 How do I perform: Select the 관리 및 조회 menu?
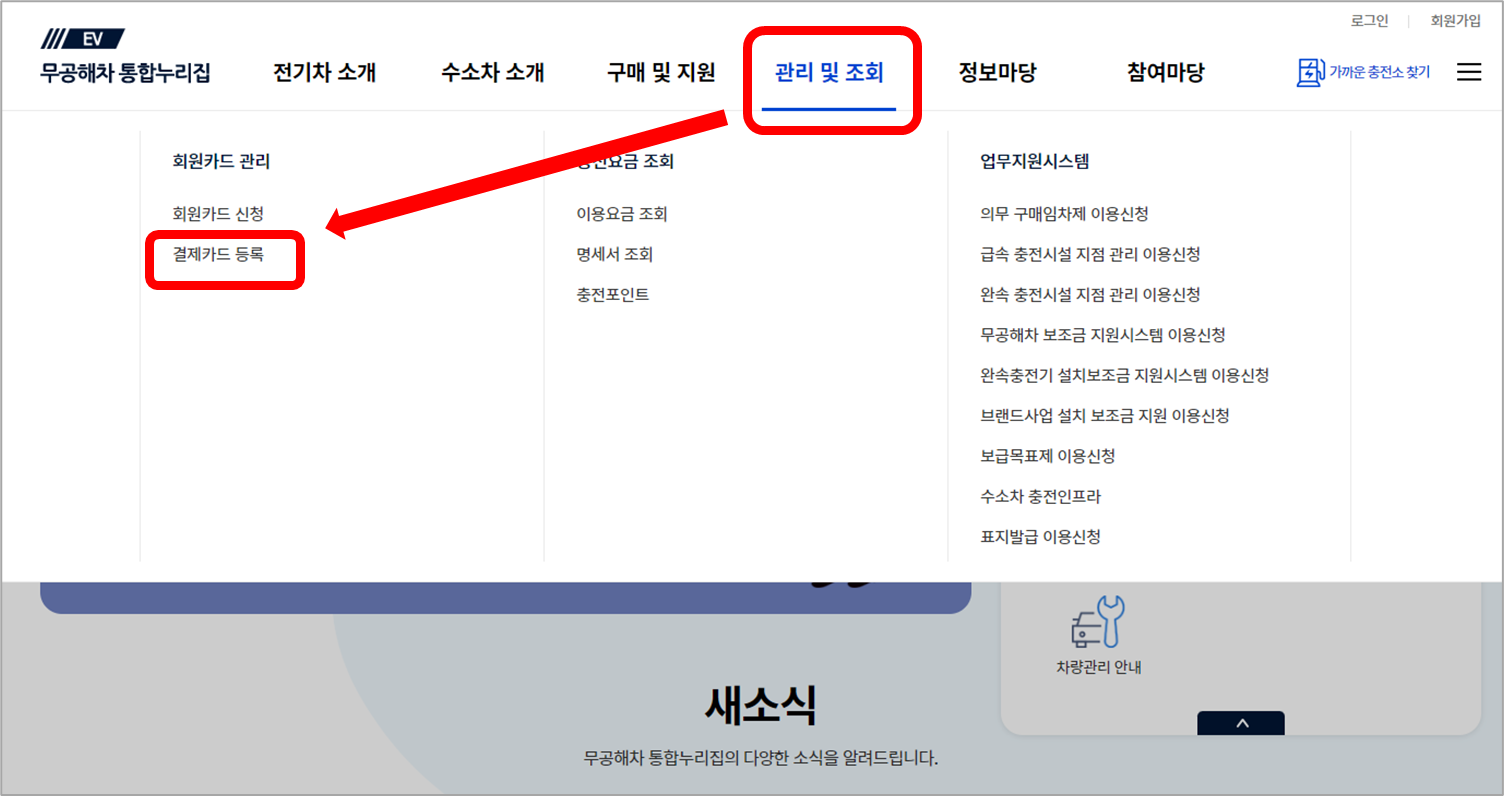click(829, 73)
